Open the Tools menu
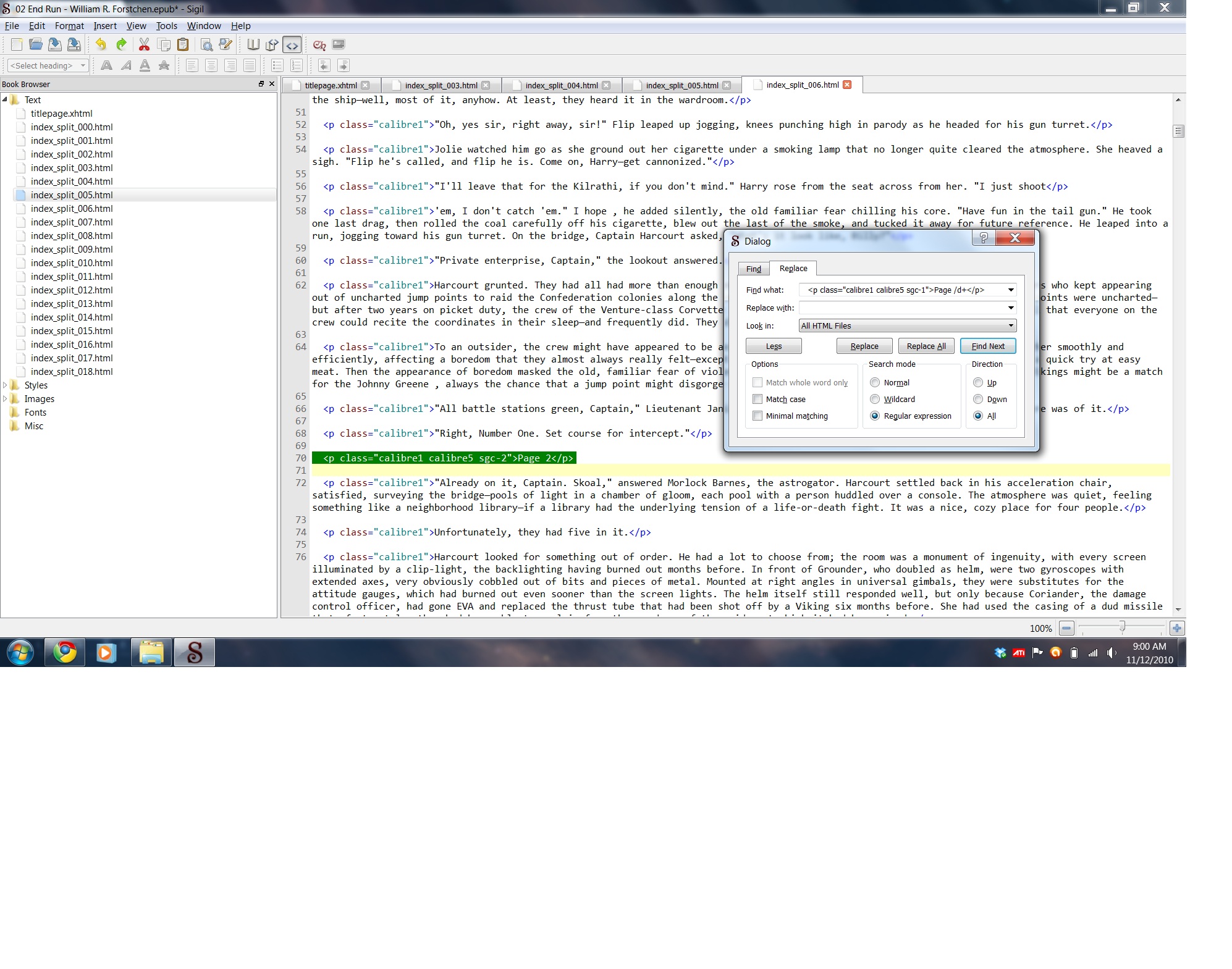This screenshot has height=969, width=1232. pos(166,26)
